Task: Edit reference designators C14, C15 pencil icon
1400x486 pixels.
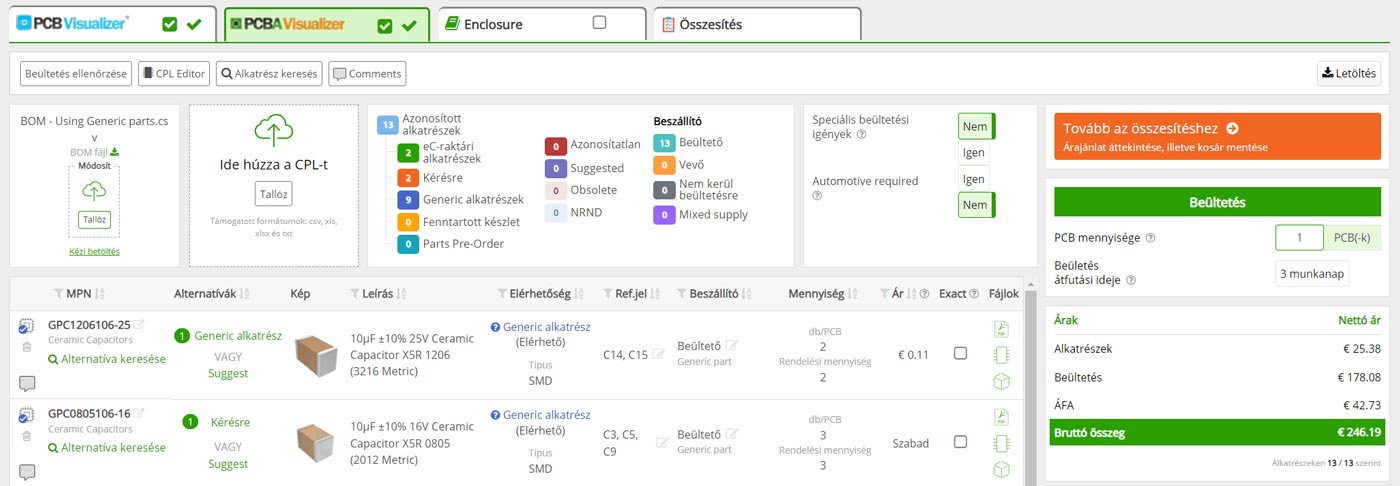Action: (x=658, y=354)
